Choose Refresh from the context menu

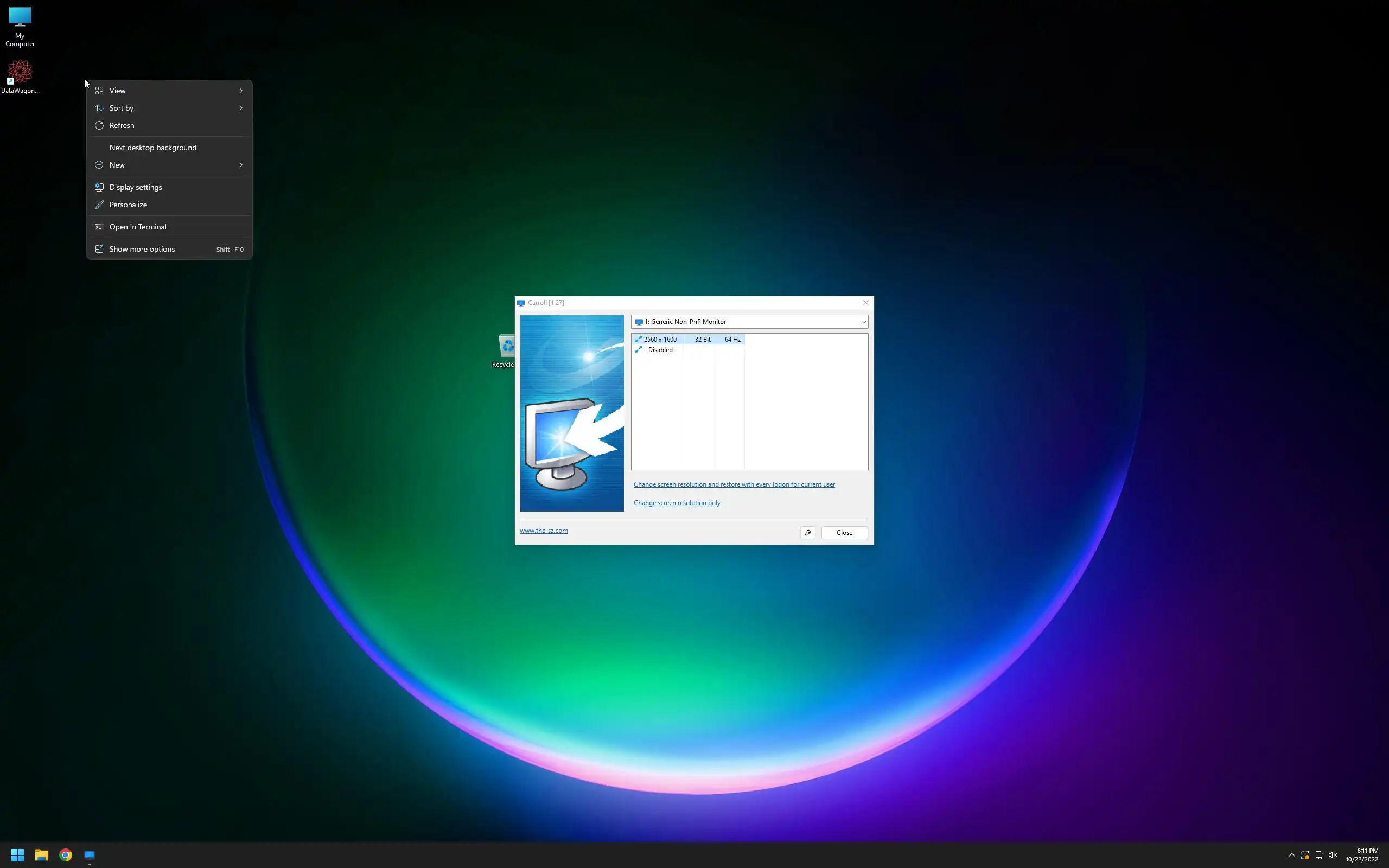click(122, 125)
